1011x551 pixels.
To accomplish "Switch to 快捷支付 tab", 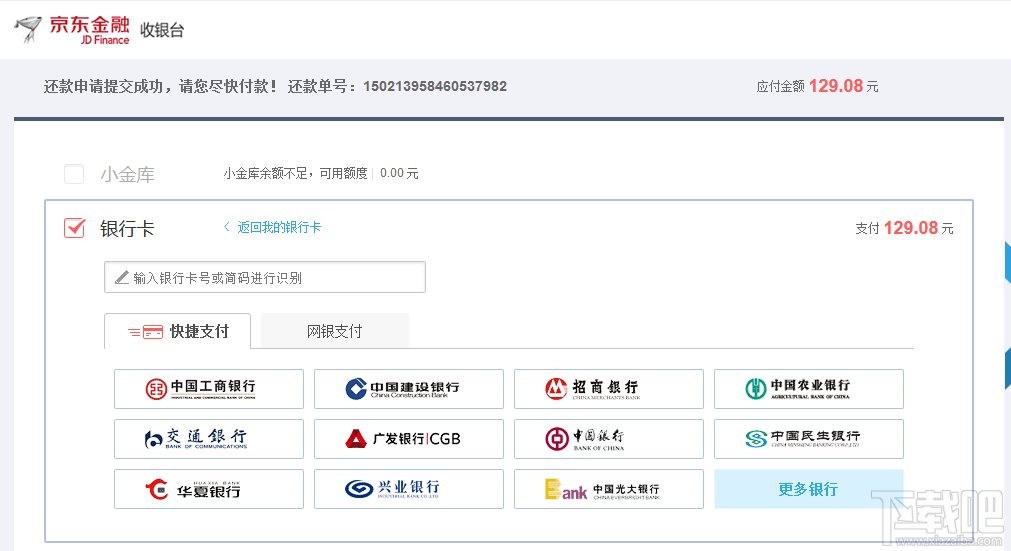I will (177, 331).
